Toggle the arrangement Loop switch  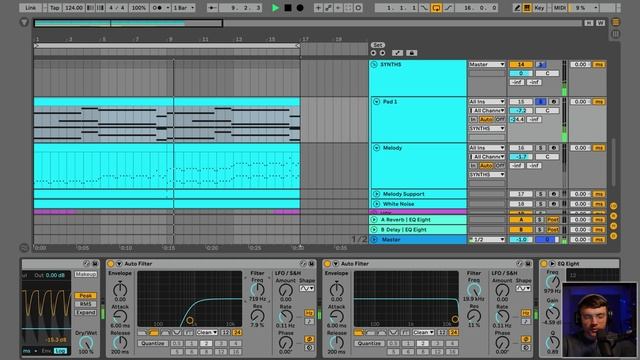[x=436, y=8]
